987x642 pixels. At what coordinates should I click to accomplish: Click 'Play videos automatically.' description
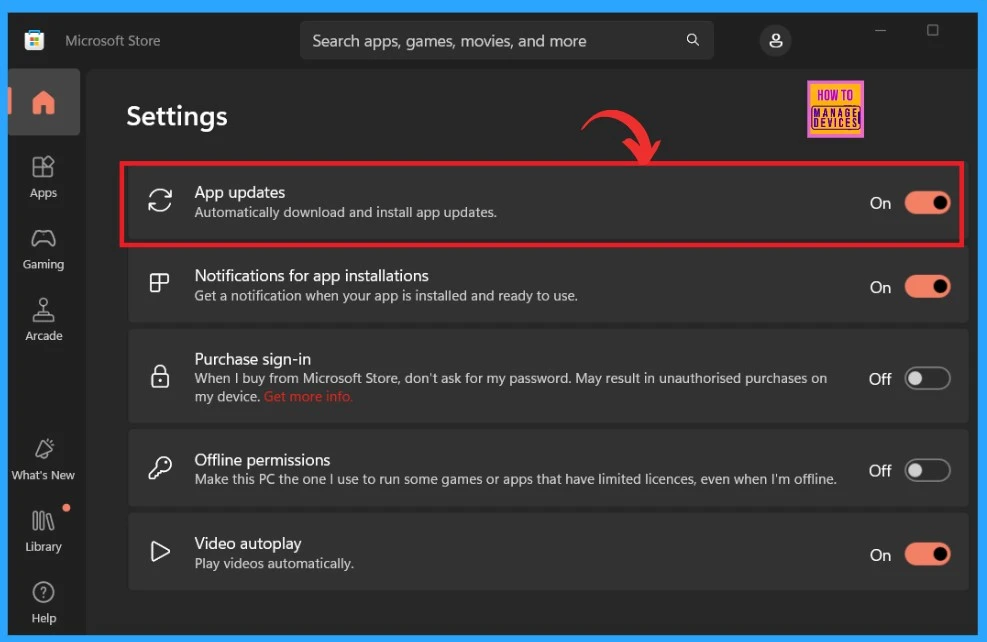[x=274, y=563]
